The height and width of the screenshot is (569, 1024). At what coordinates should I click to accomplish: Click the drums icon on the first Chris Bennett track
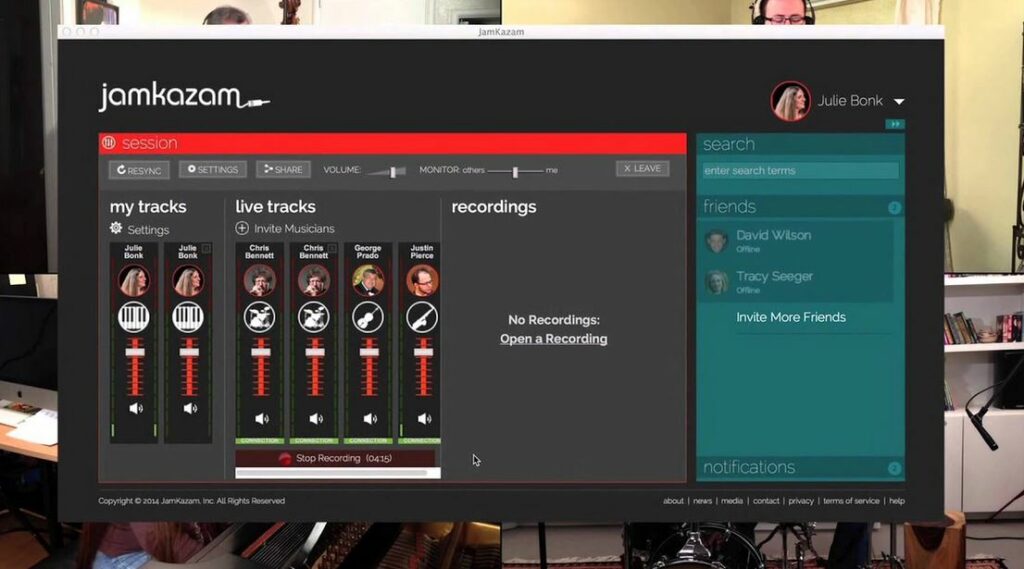259,317
